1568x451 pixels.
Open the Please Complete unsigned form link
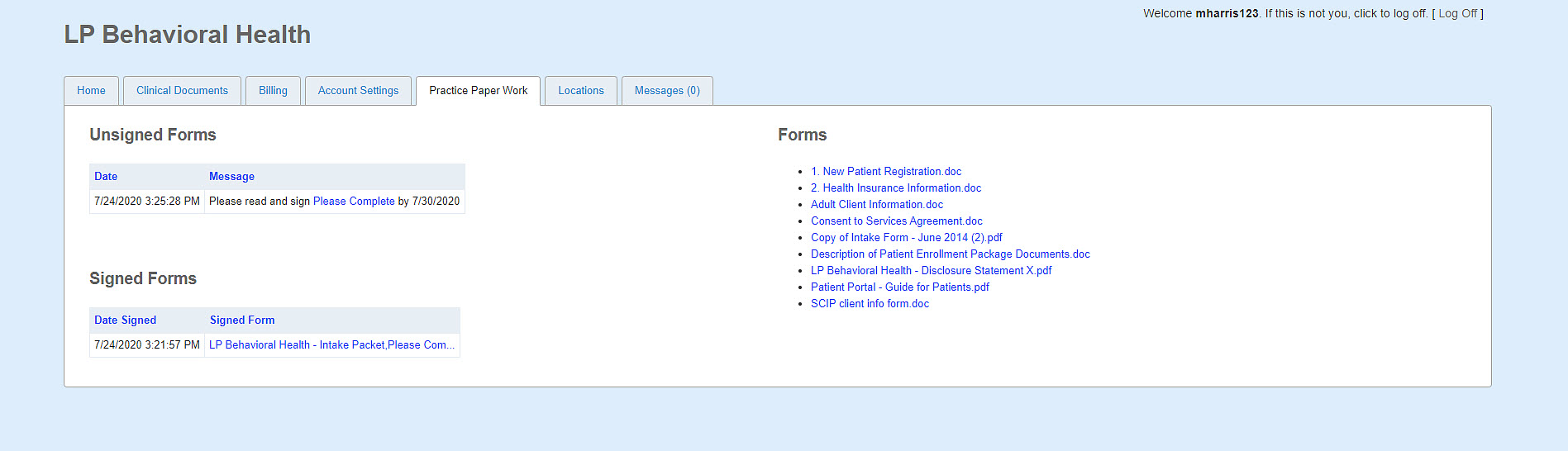point(354,202)
